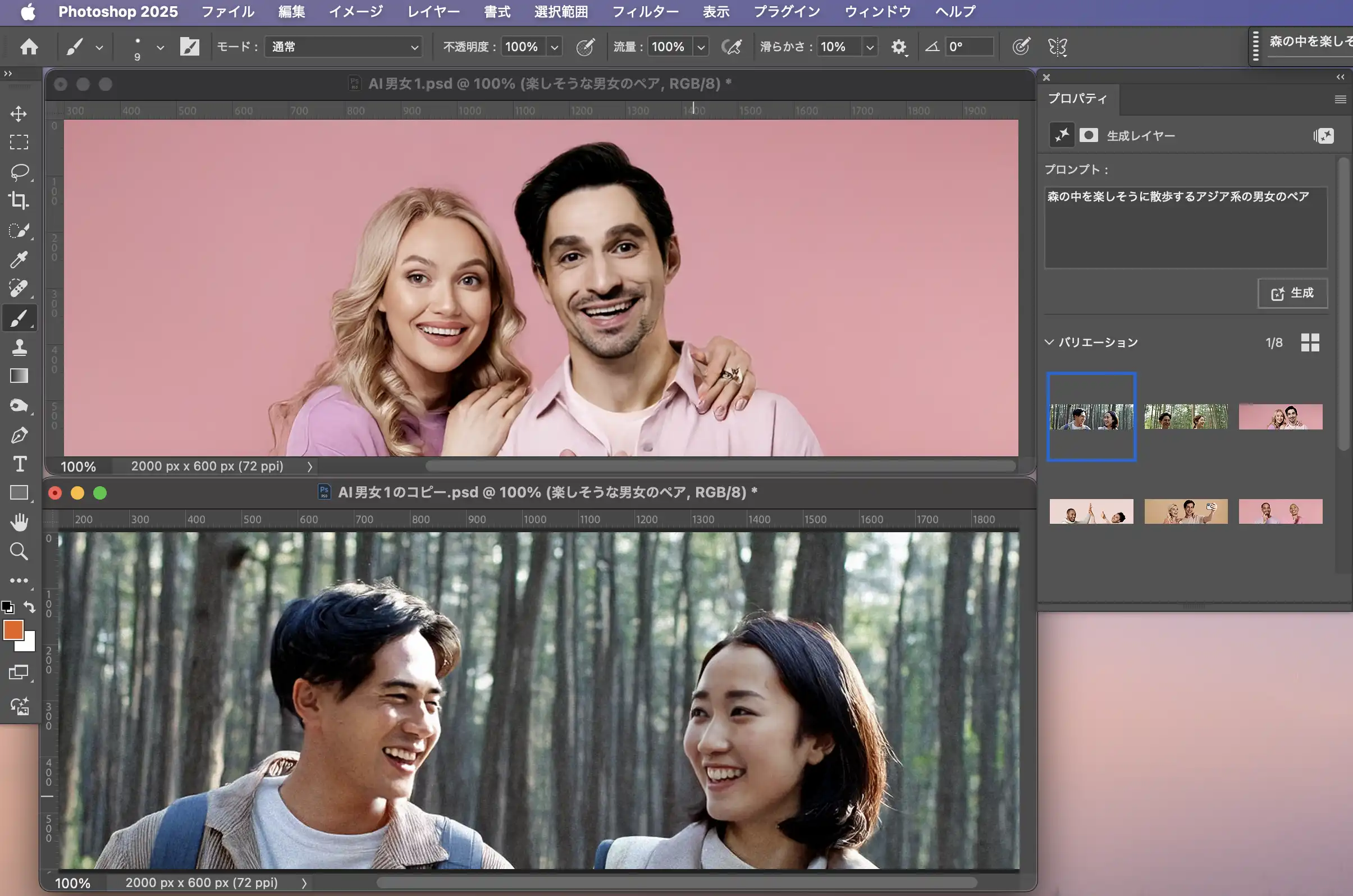
Task: Enable airbrush-style build-up
Action: coord(732,47)
